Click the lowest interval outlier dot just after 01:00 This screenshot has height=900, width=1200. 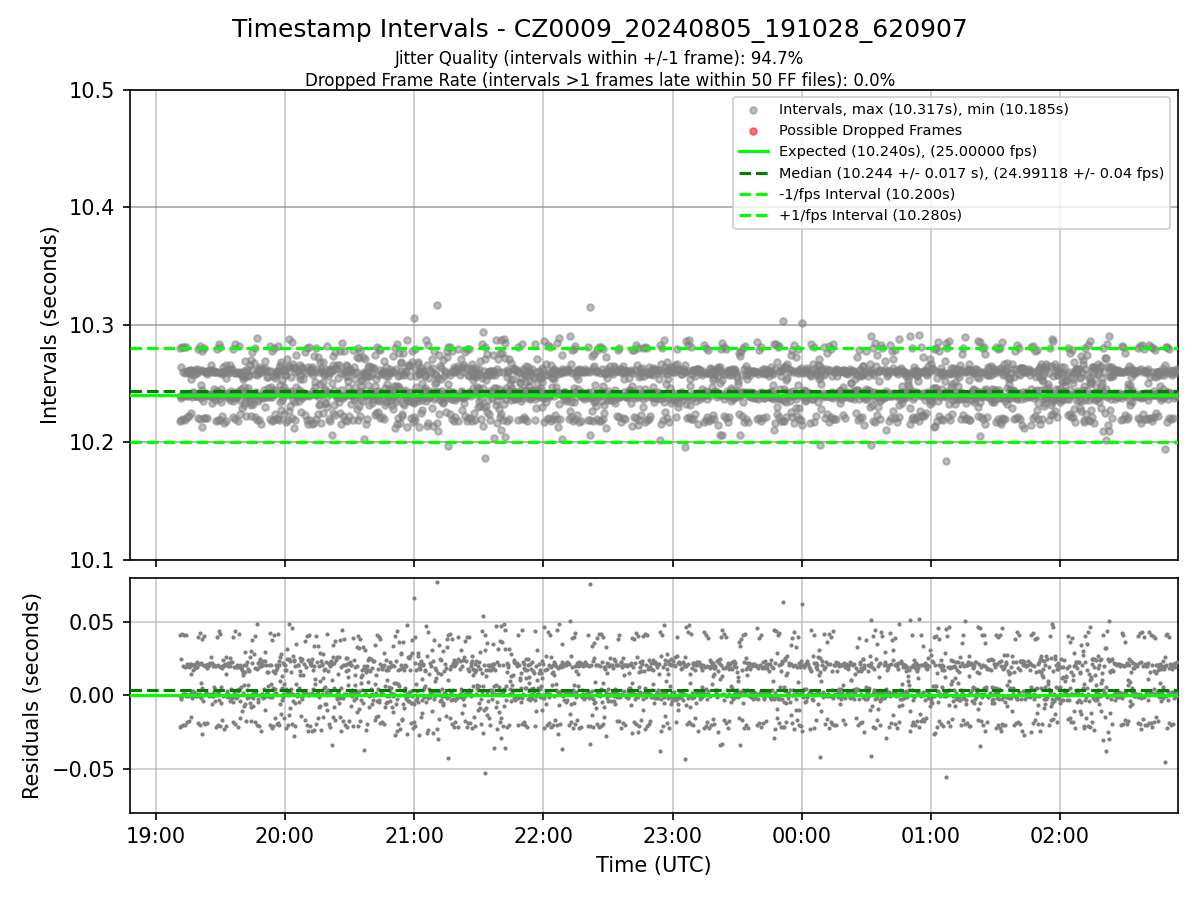pos(946,461)
